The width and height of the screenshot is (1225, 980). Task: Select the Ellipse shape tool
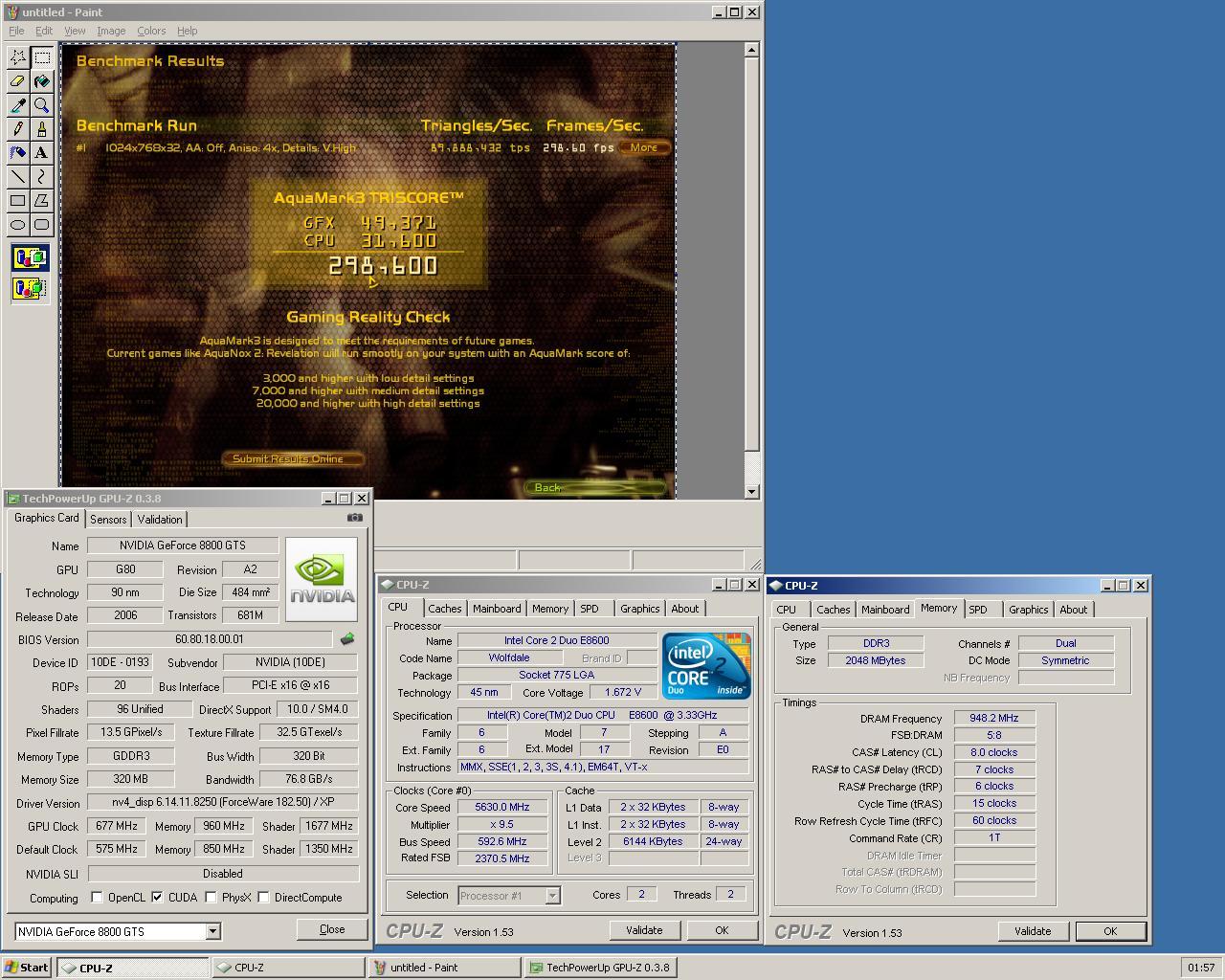coord(18,225)
